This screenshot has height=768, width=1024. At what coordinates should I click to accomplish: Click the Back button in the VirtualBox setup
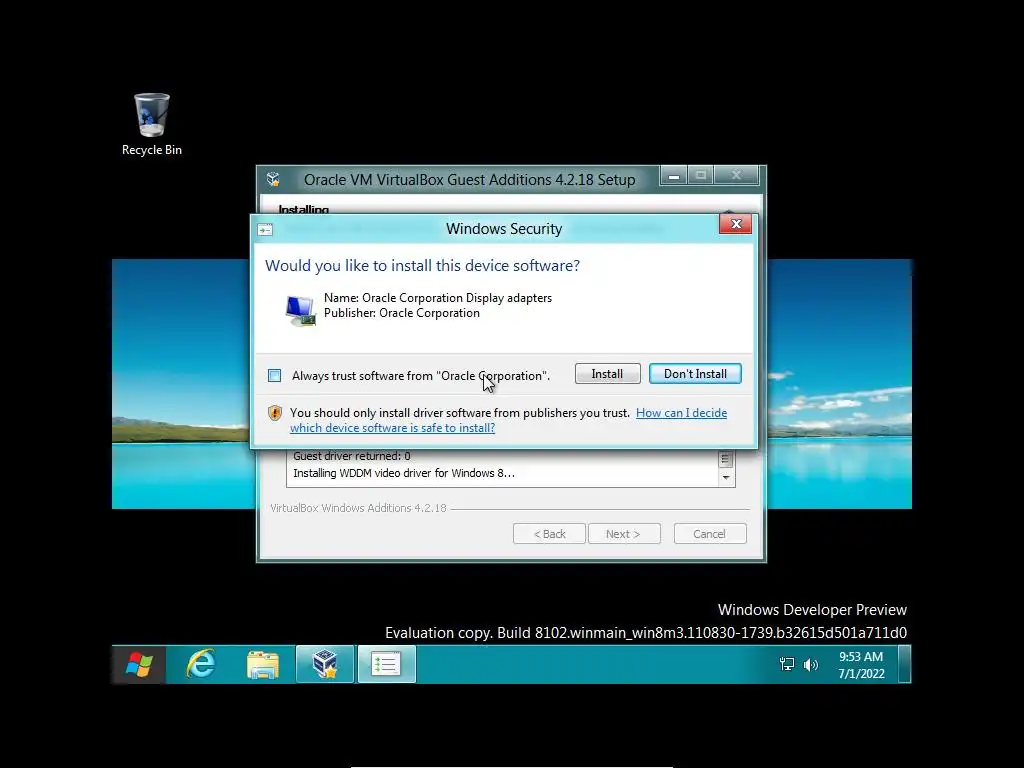[x=549, y=534]
